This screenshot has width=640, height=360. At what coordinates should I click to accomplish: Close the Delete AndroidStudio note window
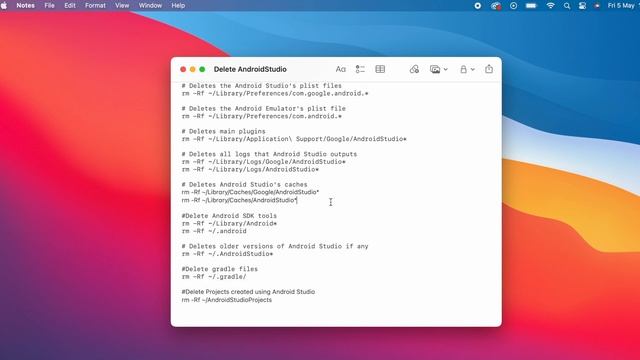point(183,69)
